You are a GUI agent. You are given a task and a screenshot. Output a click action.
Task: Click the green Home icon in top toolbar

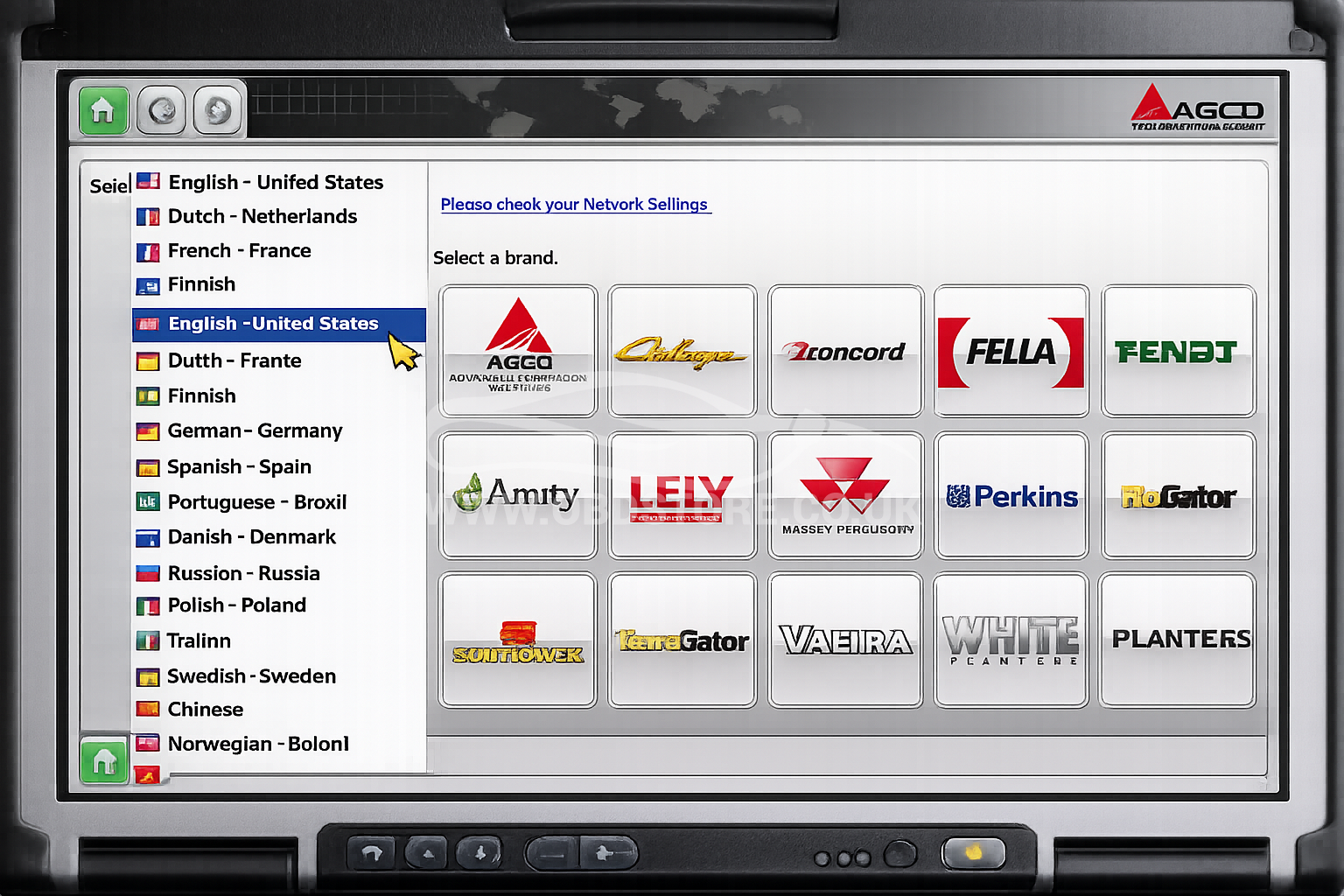(103, 110)
